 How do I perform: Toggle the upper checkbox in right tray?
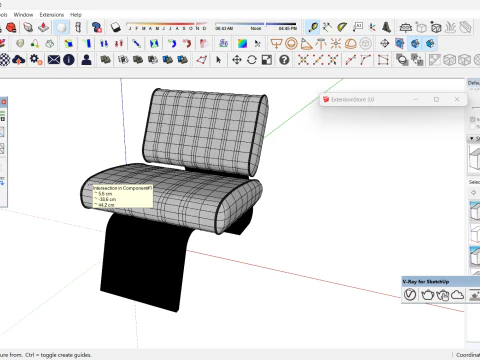(472, 119)
